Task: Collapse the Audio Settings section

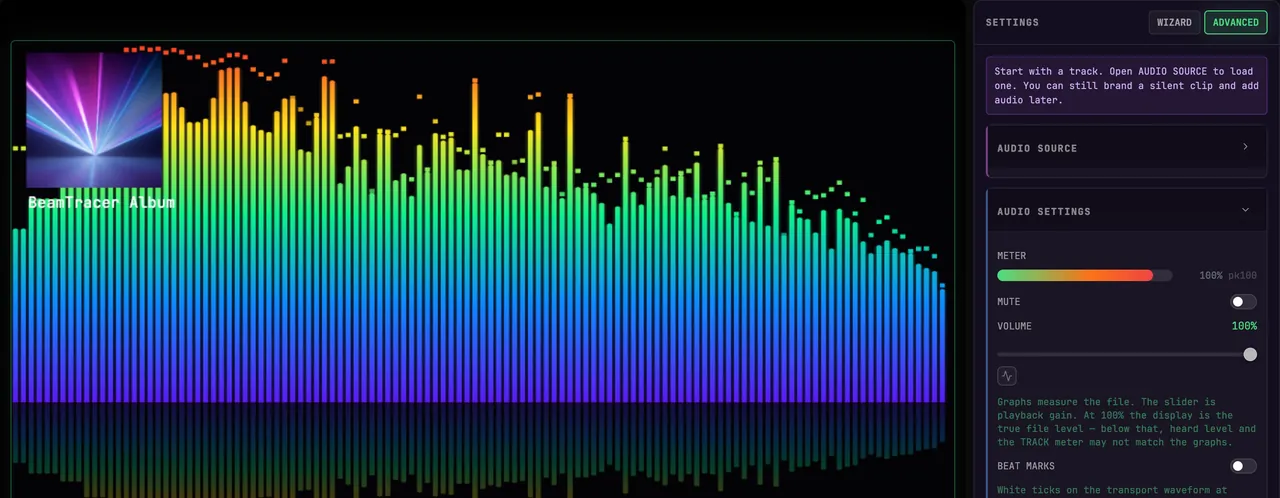Action: pyautogui.click(x=1127, y=211)
